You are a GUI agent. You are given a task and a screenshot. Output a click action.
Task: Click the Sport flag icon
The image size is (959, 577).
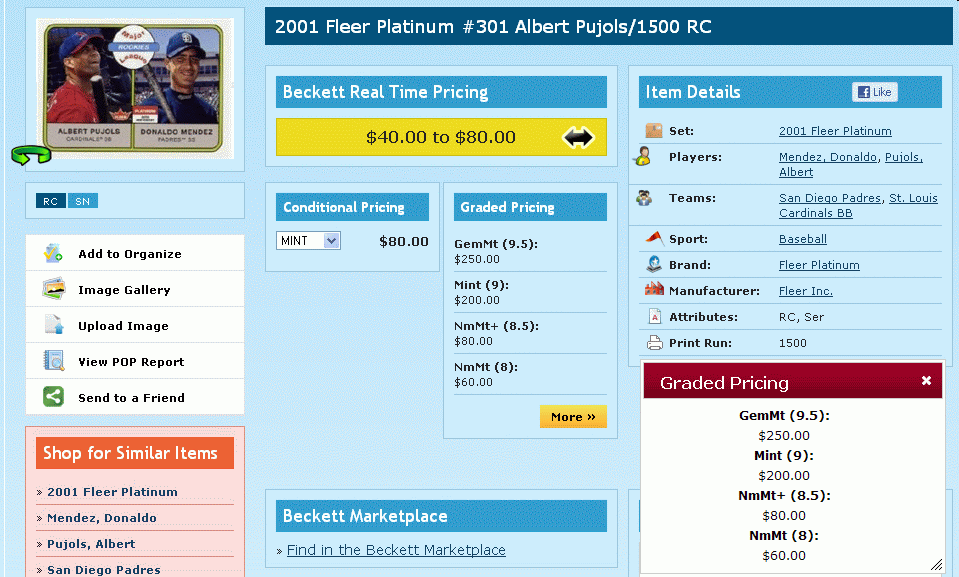(x=654, y=238)
